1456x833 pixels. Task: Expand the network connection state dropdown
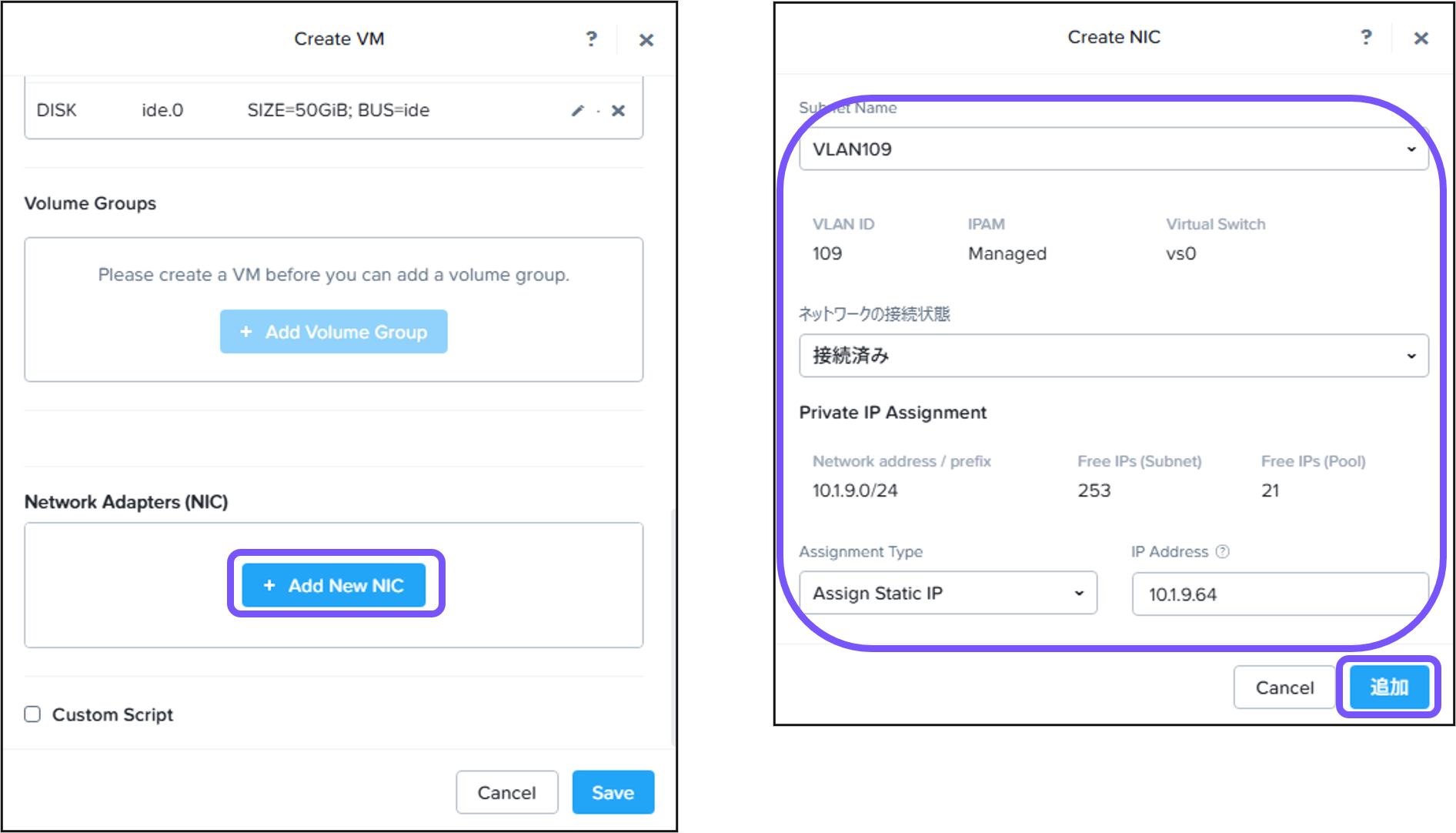click(x=1114, y=356)
